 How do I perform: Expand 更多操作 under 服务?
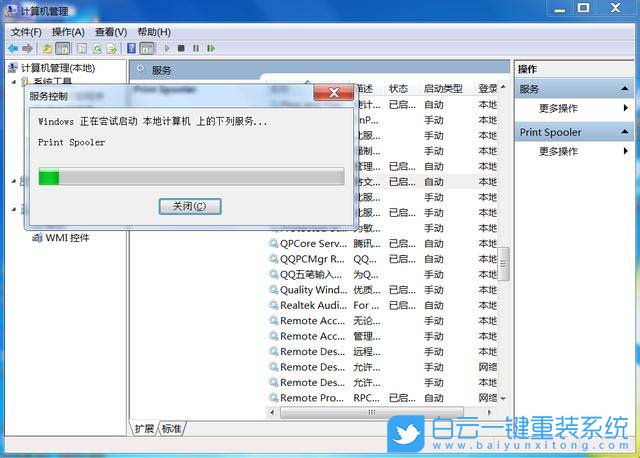point(573,108)
